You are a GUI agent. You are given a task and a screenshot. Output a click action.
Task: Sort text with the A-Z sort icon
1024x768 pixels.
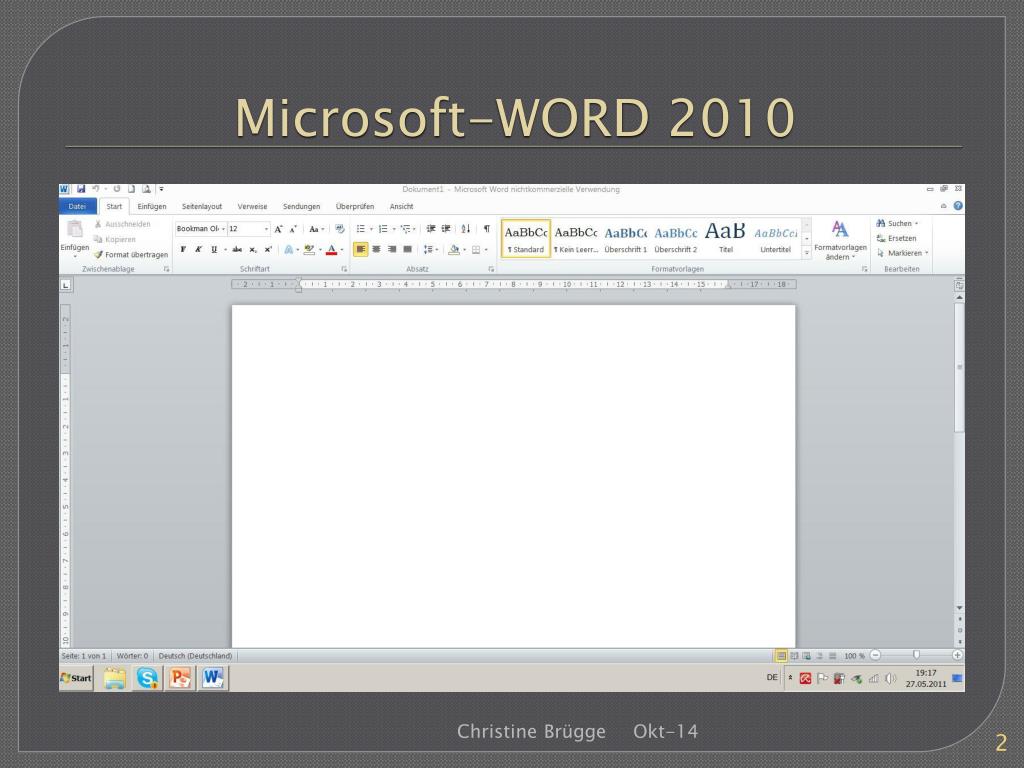pyautogui.click(x=466, y=229)
